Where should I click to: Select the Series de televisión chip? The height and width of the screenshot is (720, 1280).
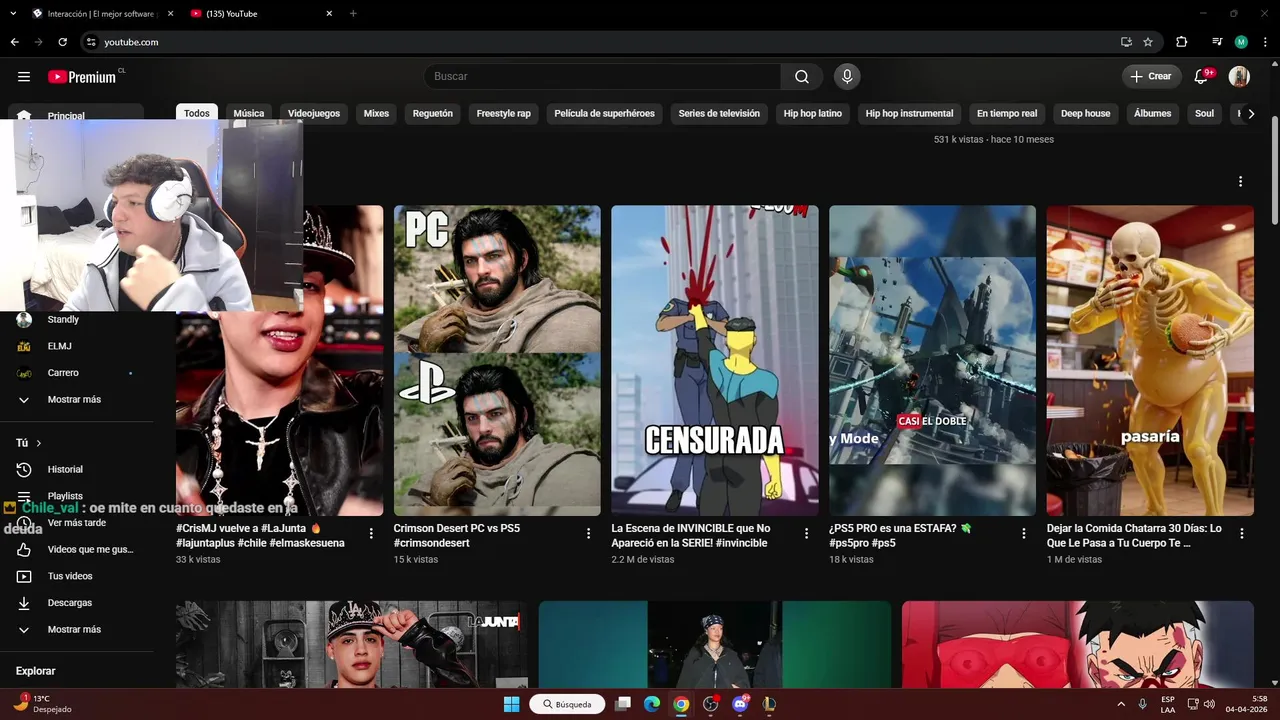(x=719, y=113)
